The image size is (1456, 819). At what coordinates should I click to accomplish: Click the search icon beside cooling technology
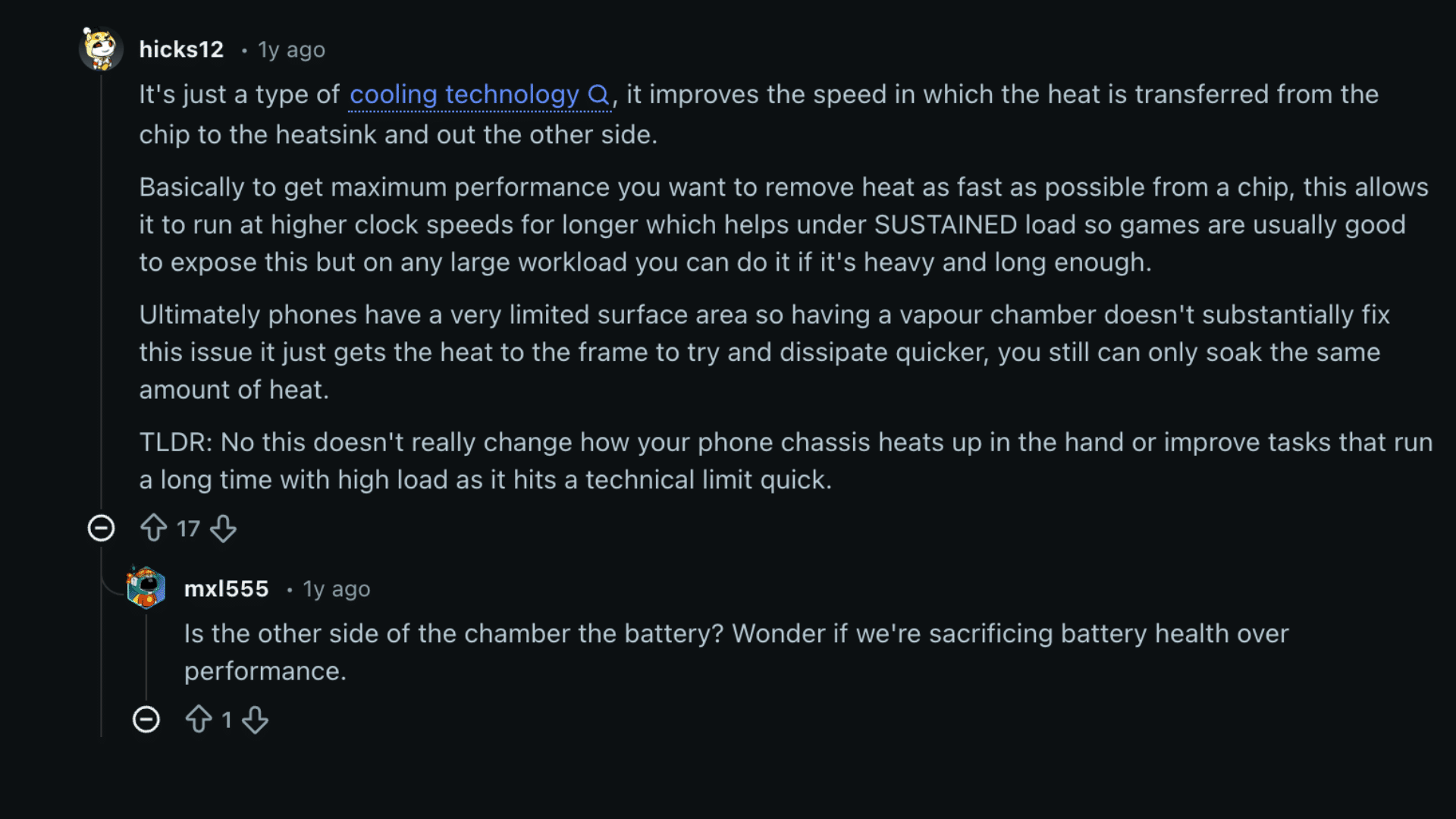(x=599, y=95)
